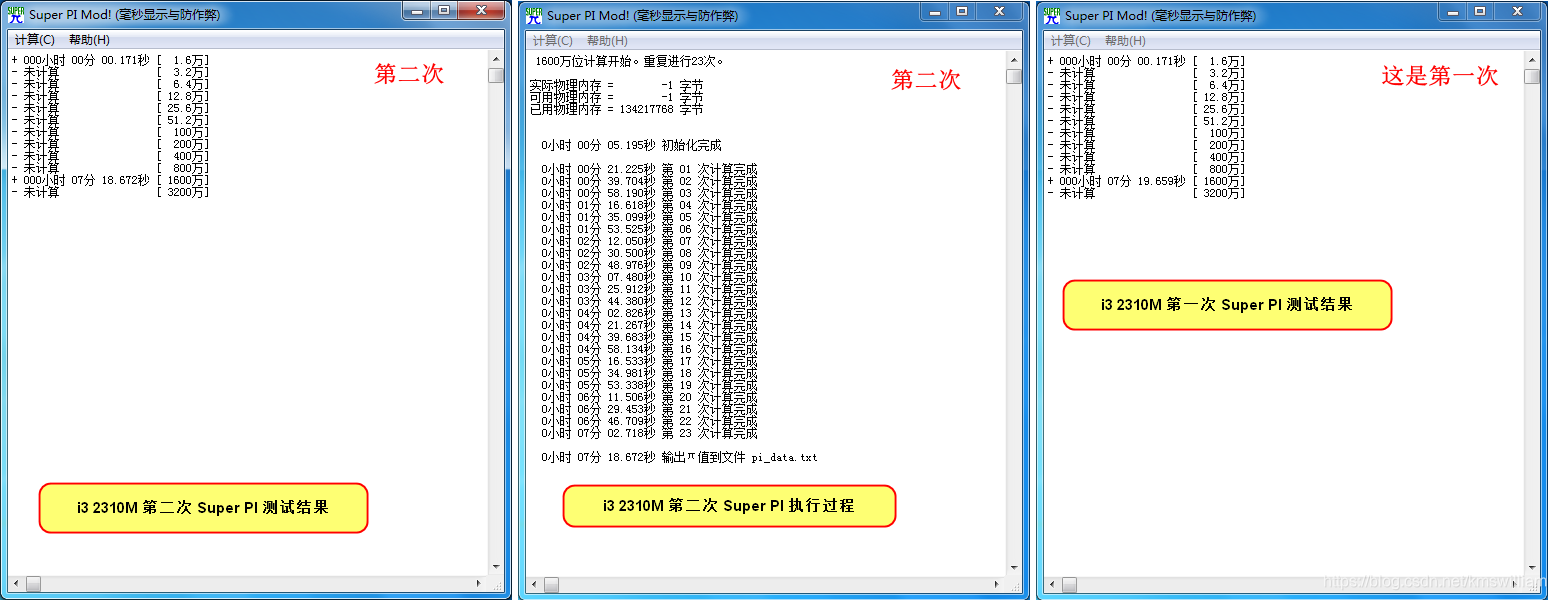Open 帮助(H) menu in the 18.672秒 results window
This screenshot has width=1557, height=600.
pyautogui.click(x=89, y=40)
